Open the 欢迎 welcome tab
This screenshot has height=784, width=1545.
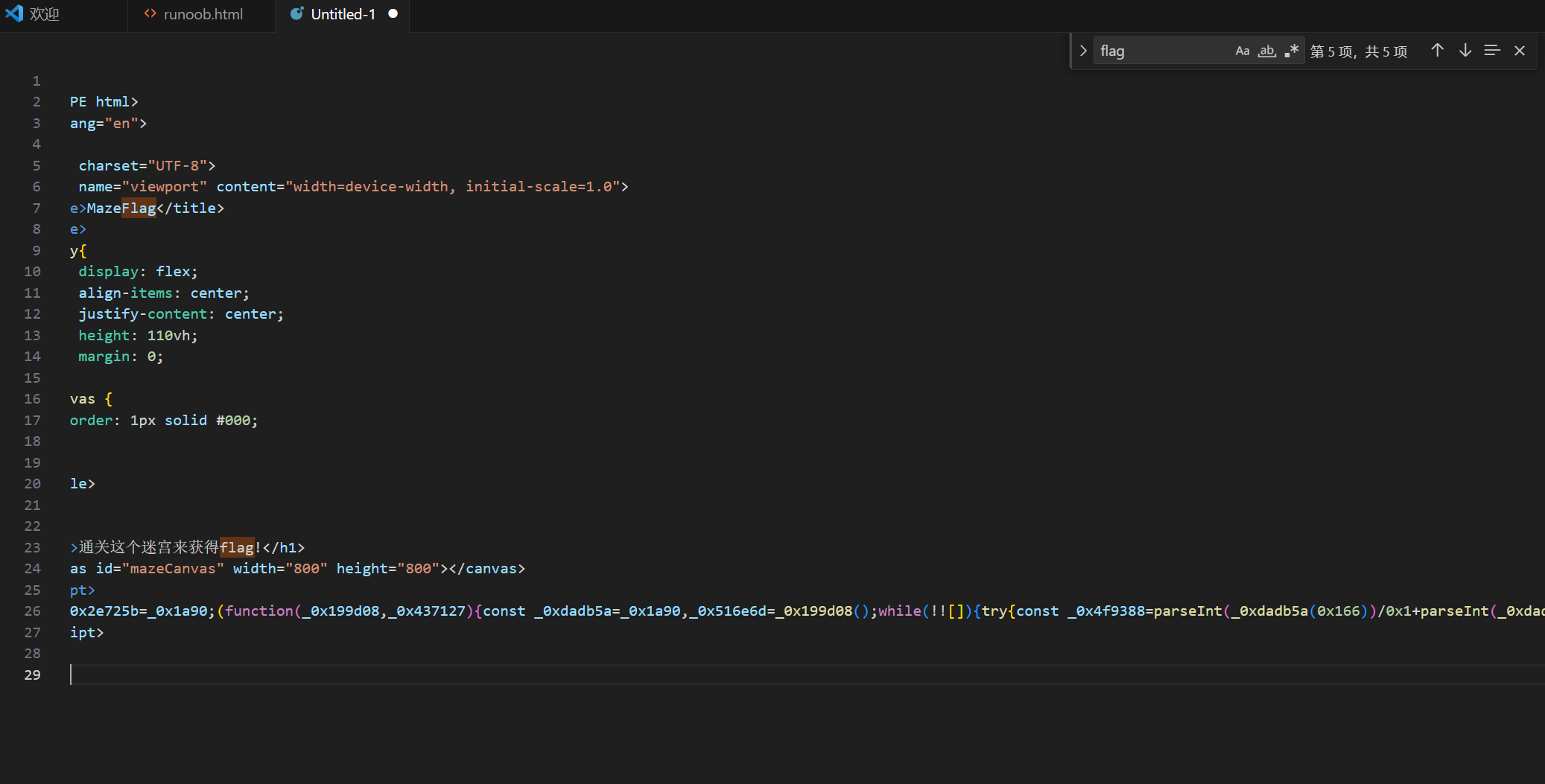pyautogui.click(x=45, y=14)
